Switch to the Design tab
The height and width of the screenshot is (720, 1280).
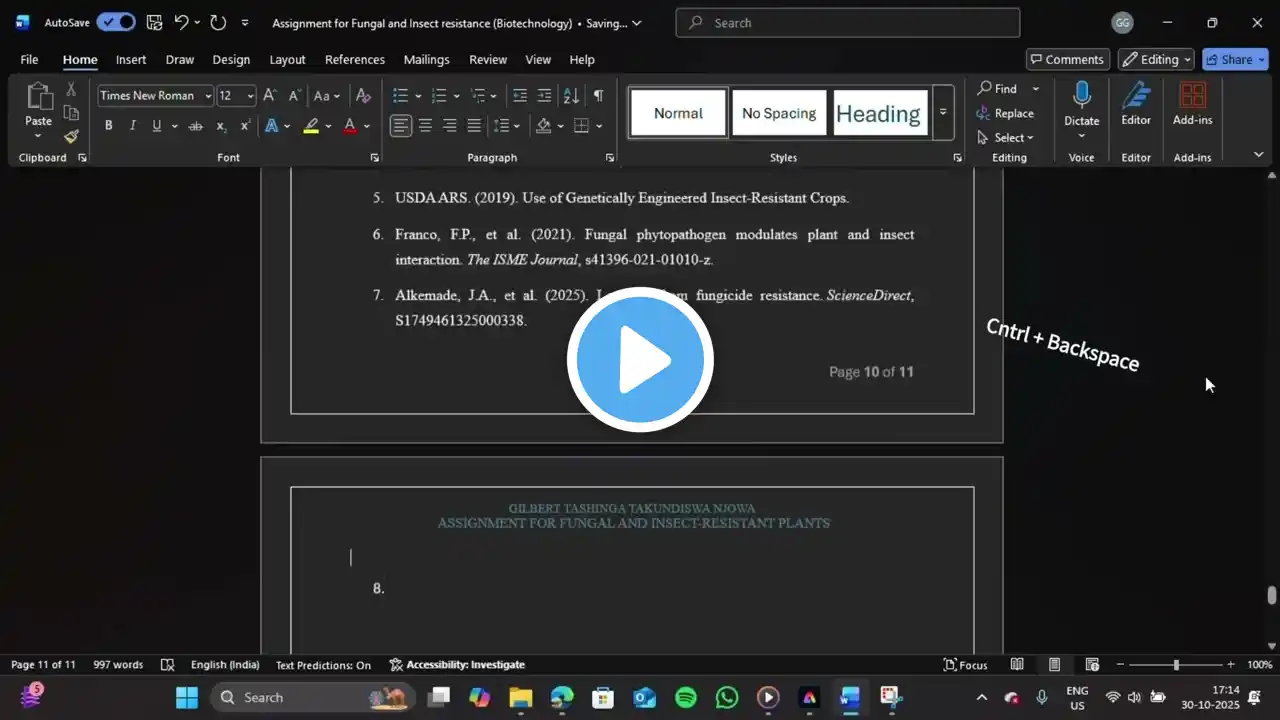231,59
